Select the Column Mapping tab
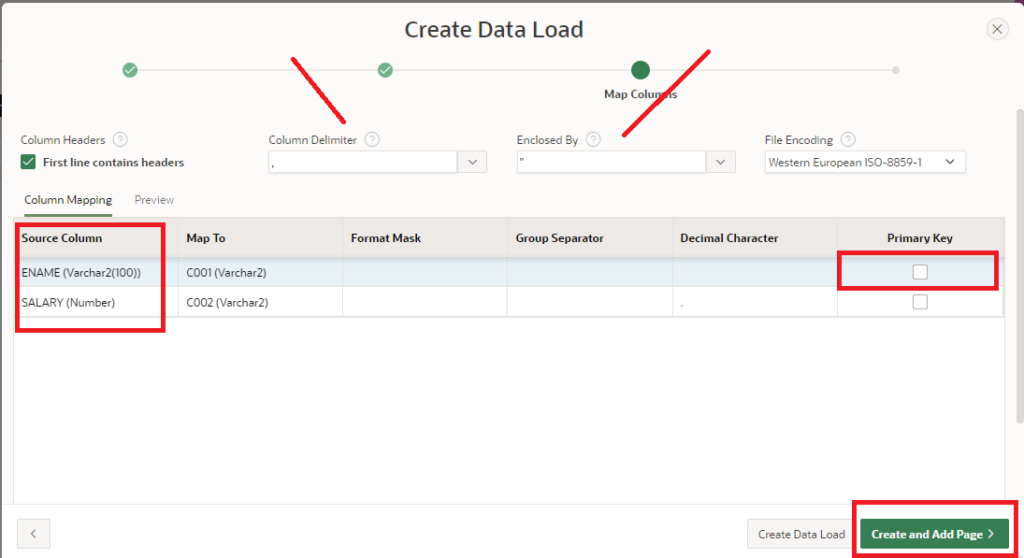Viewport: 1024px width, 558px height. point(68,200)
